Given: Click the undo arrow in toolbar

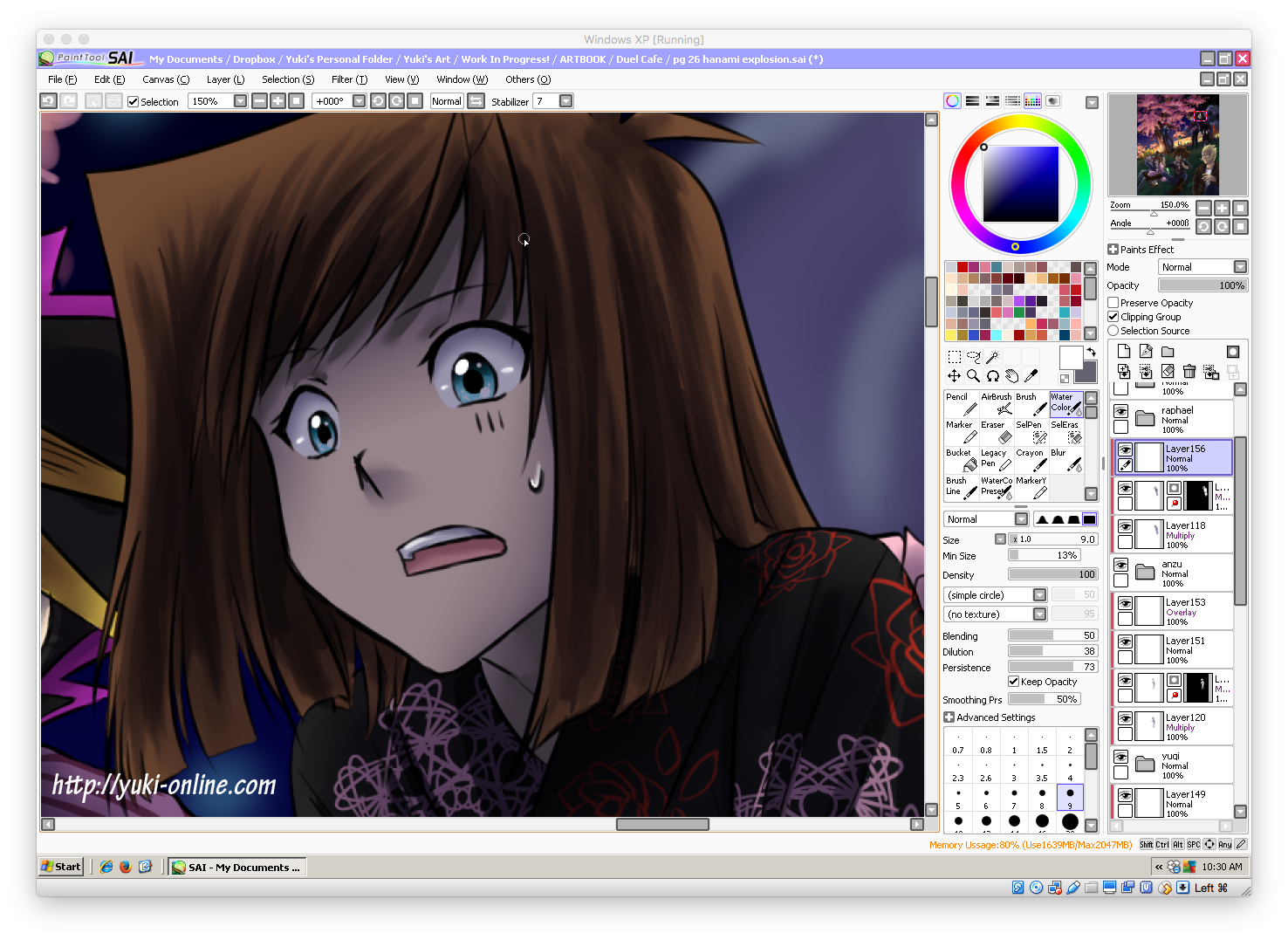Looking at the screenshot, I should pyautogui.click(x=49, y=101).
